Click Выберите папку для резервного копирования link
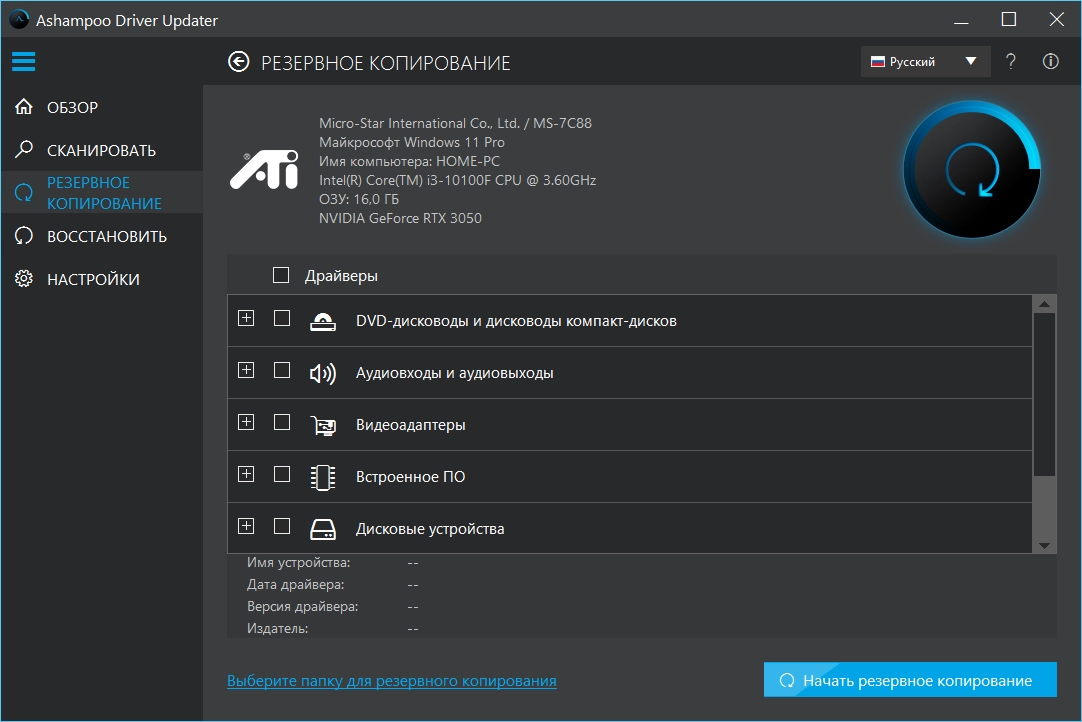 391,681
